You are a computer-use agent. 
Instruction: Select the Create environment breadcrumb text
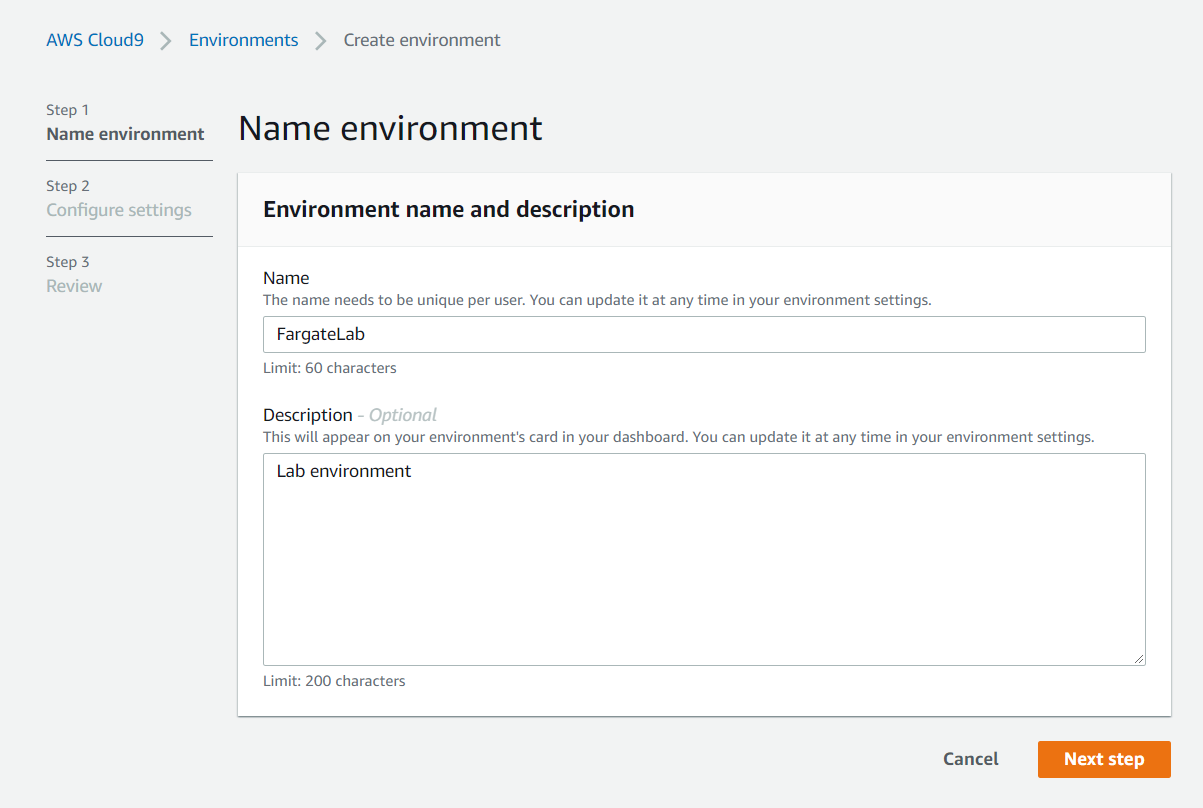[422, 40]
